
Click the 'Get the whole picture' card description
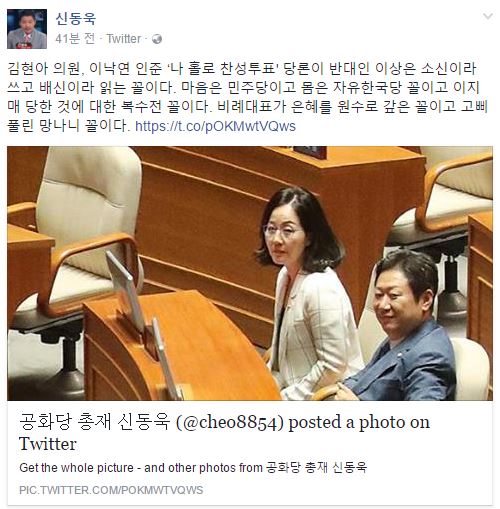(x=193, y=467)
